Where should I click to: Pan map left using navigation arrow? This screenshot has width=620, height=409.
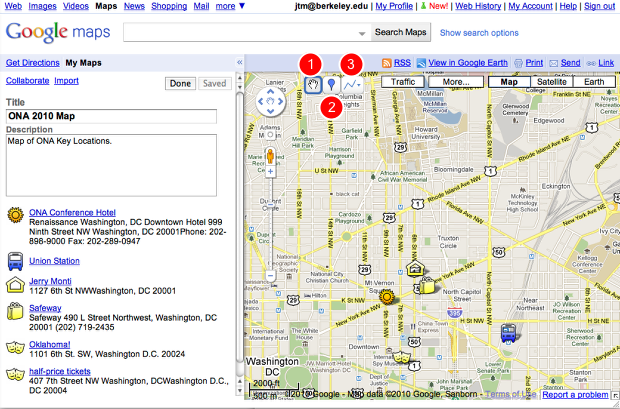click(261, 102)
